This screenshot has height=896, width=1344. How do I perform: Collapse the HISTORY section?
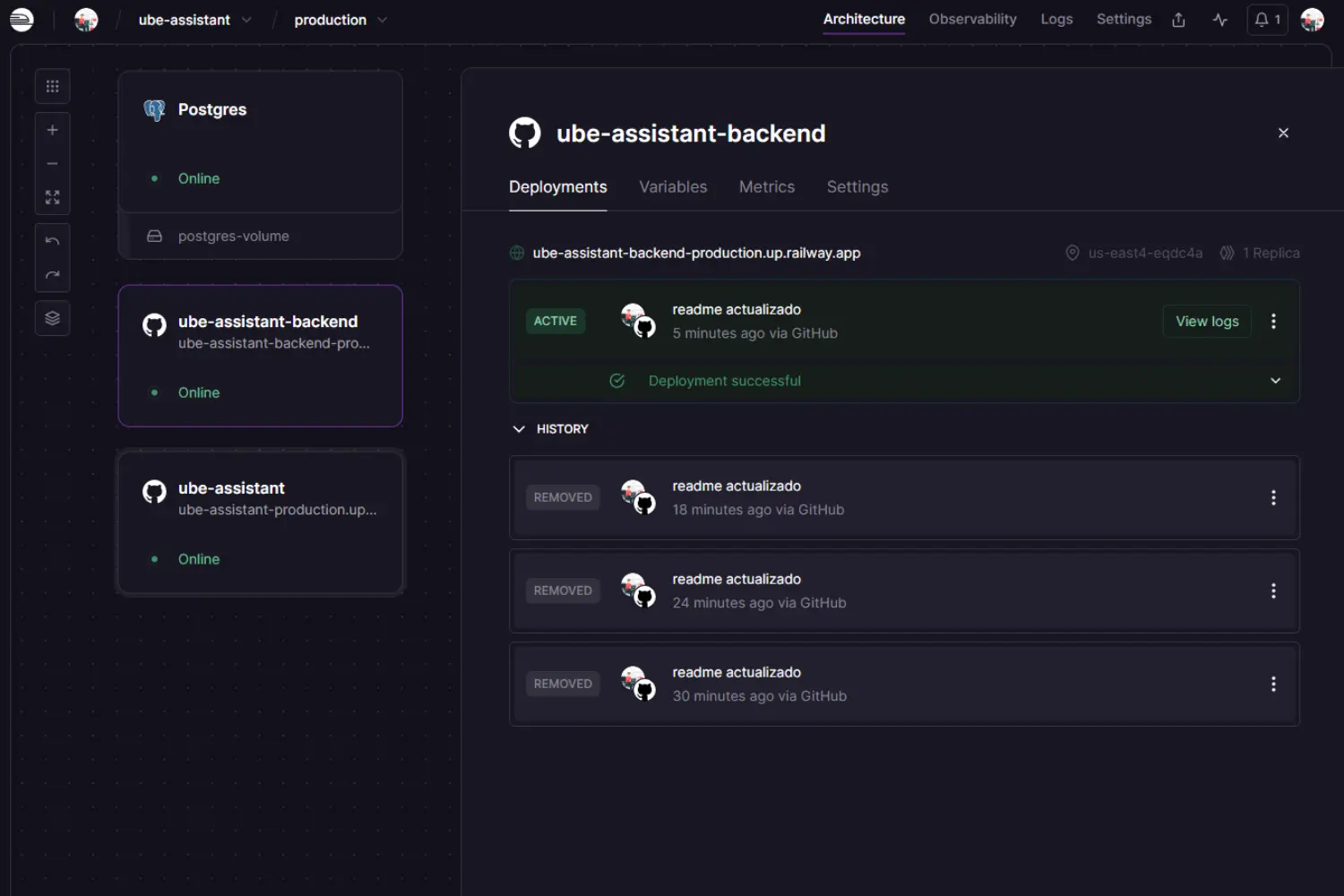pyautogui.click(x=520, y=428)
